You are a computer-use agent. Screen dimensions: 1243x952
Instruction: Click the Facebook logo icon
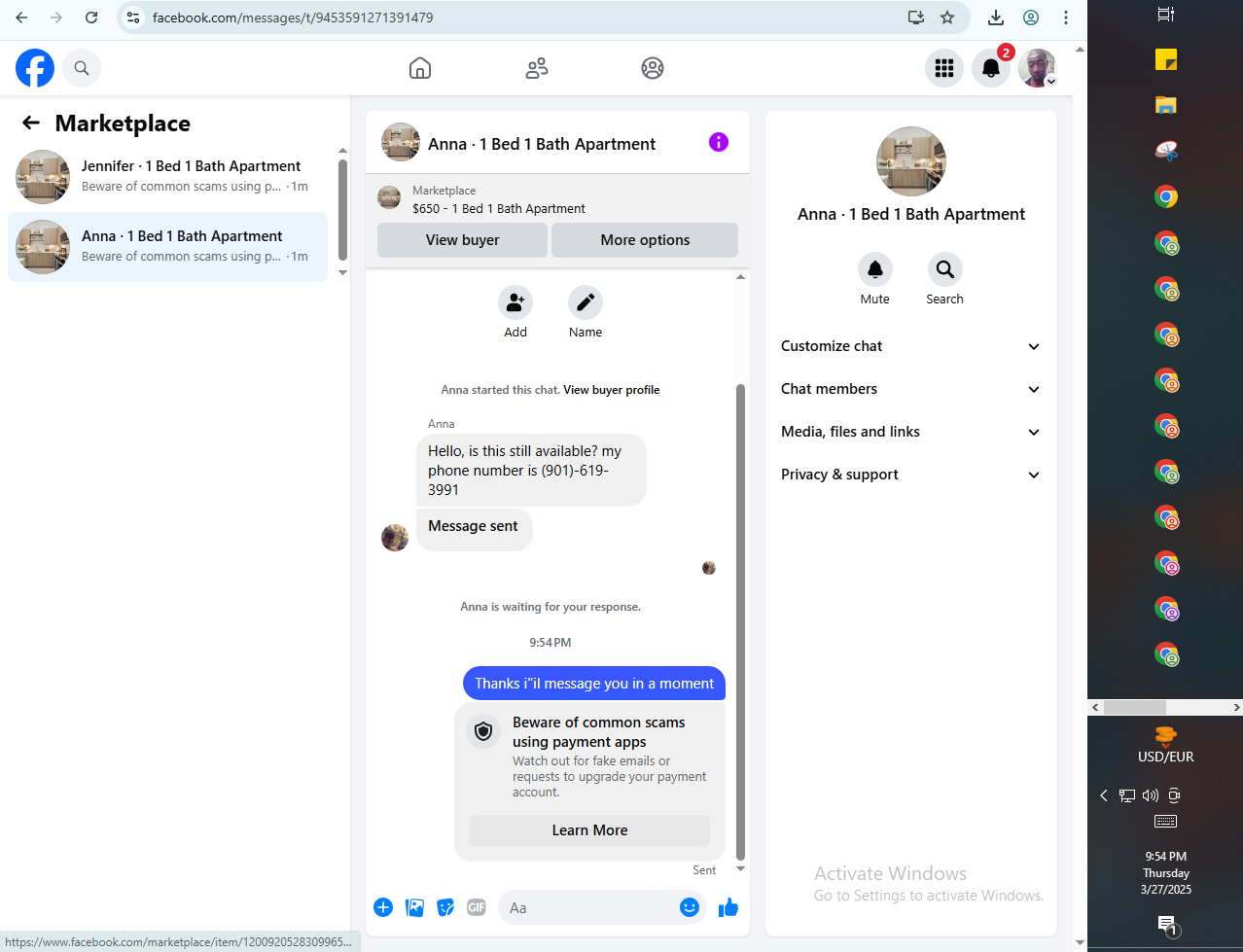point(35,68)
